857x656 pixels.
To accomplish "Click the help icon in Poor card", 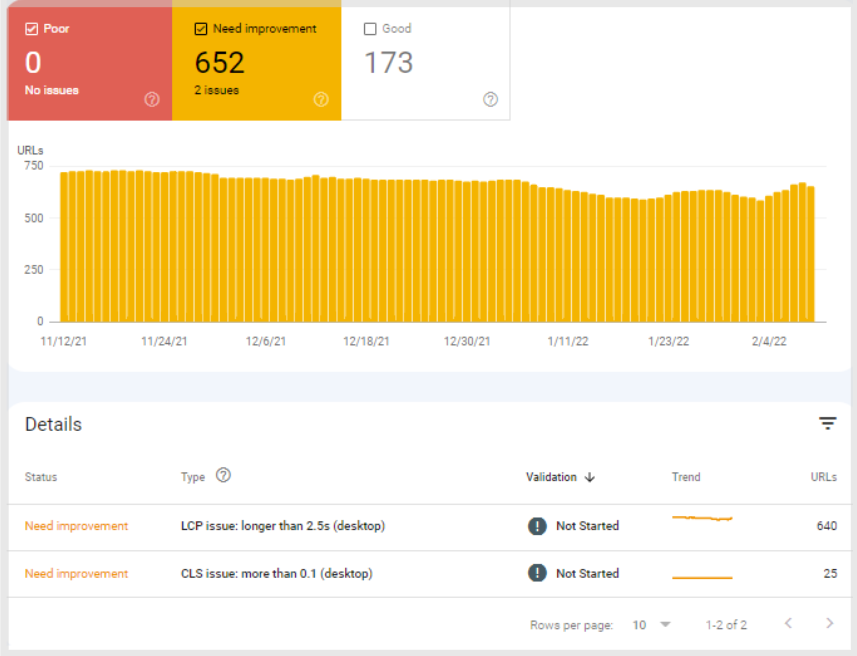I will click(152, 99).
